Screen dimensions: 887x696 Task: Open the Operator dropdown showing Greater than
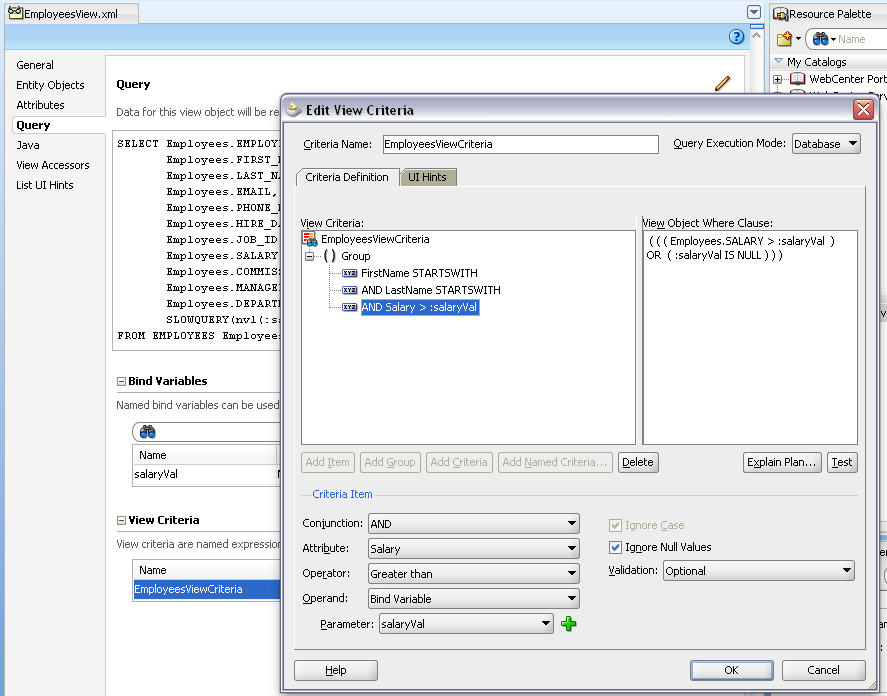click(x=473, y=573)
